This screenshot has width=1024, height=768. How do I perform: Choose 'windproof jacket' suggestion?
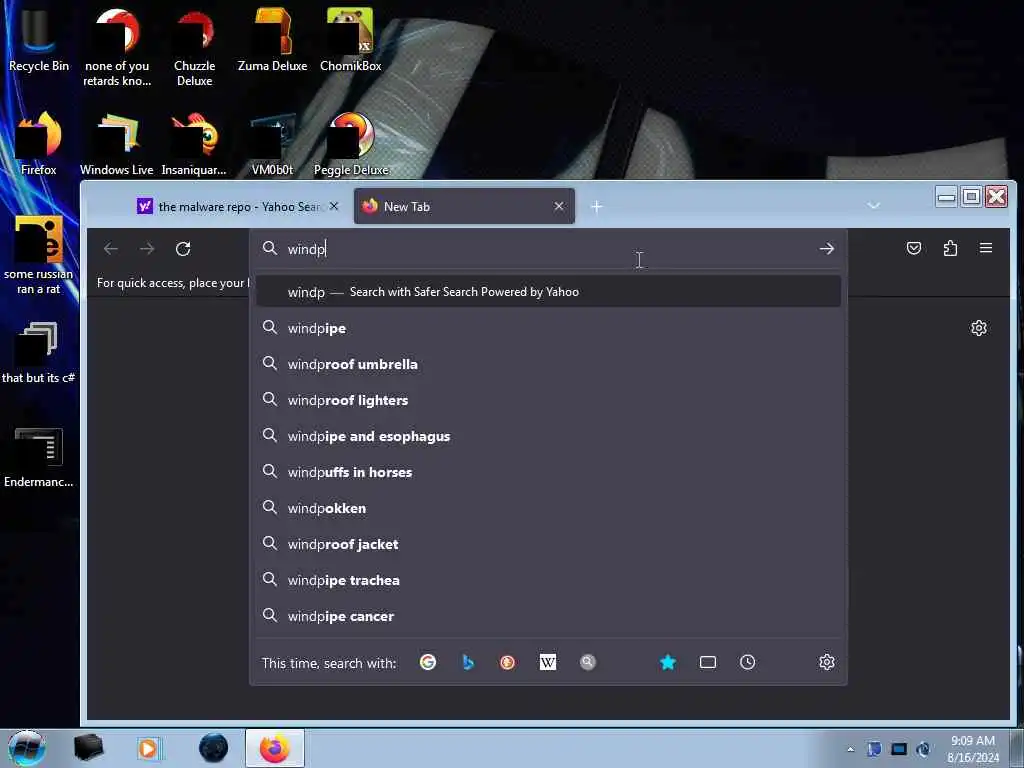(549, 544)
